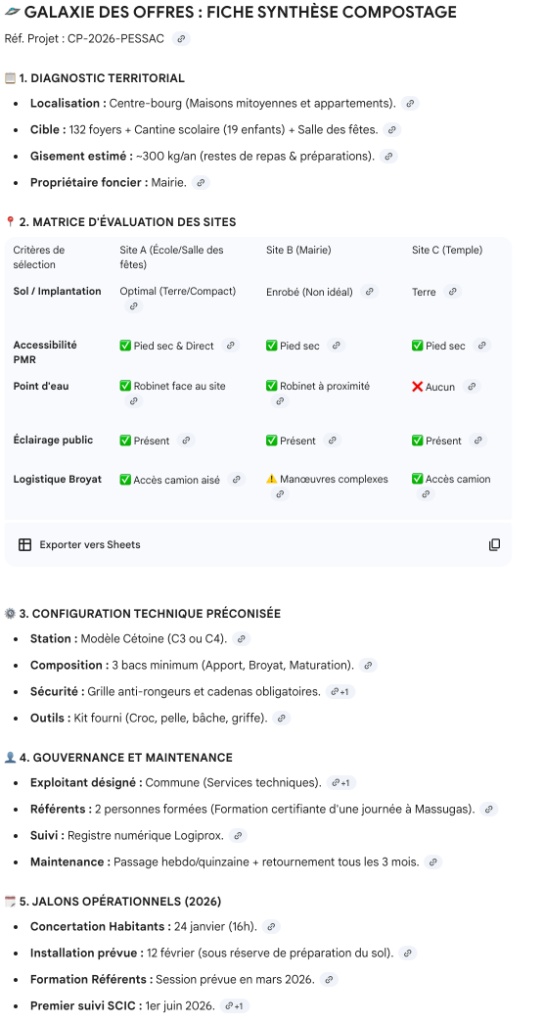The height and width of the screenshot is (1024, 544).
Task: Click link chip beside Propriétaire foncier Mairie
Action: click(201, 183)
